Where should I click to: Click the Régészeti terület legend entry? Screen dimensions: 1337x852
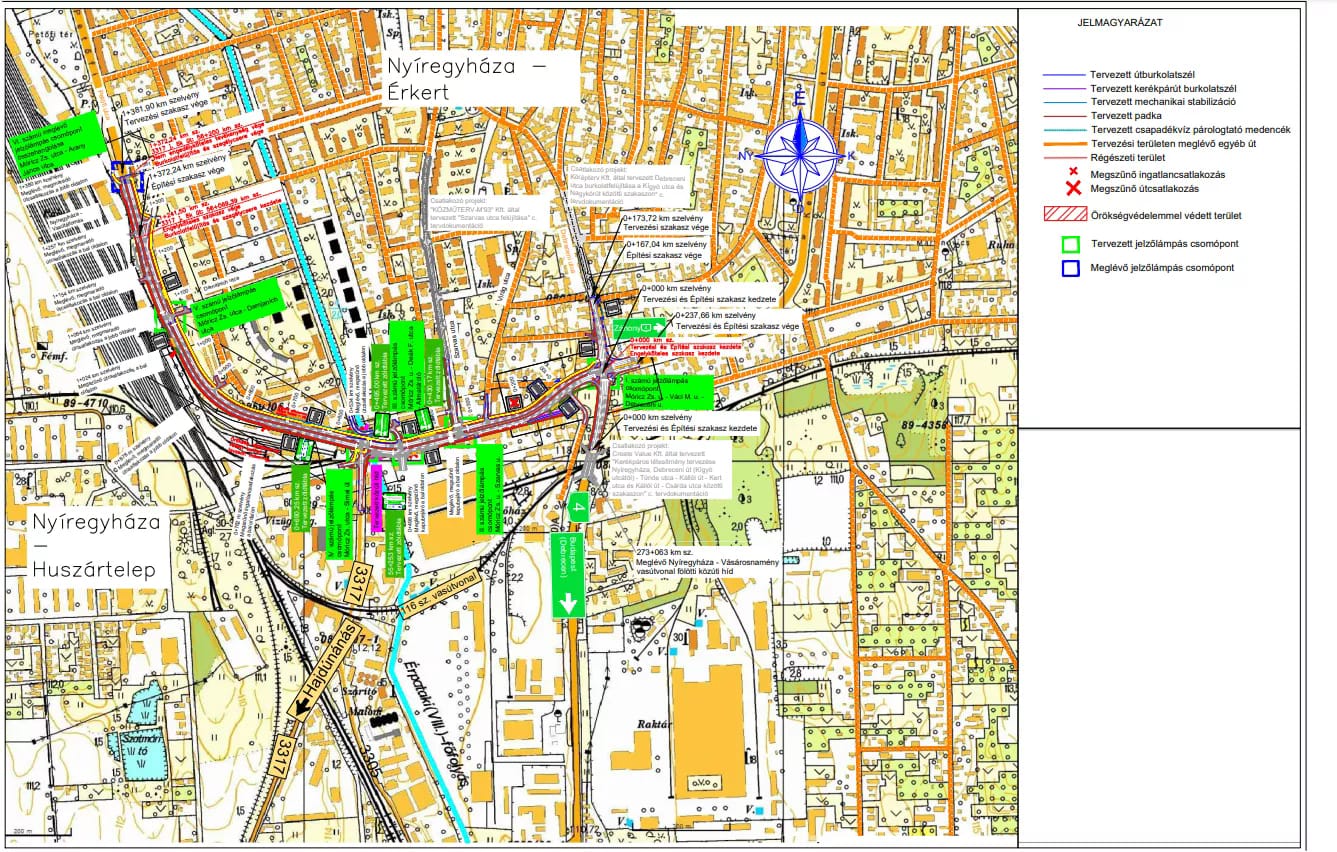[1128, 158]
